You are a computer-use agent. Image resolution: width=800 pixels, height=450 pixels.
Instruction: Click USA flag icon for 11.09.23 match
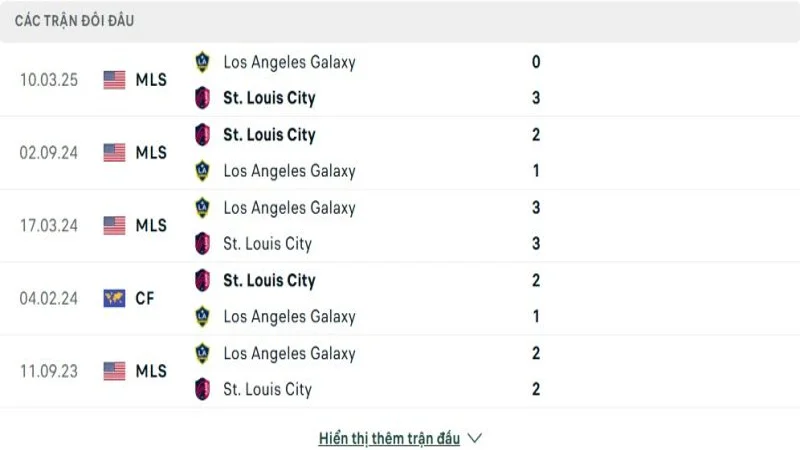114,371
